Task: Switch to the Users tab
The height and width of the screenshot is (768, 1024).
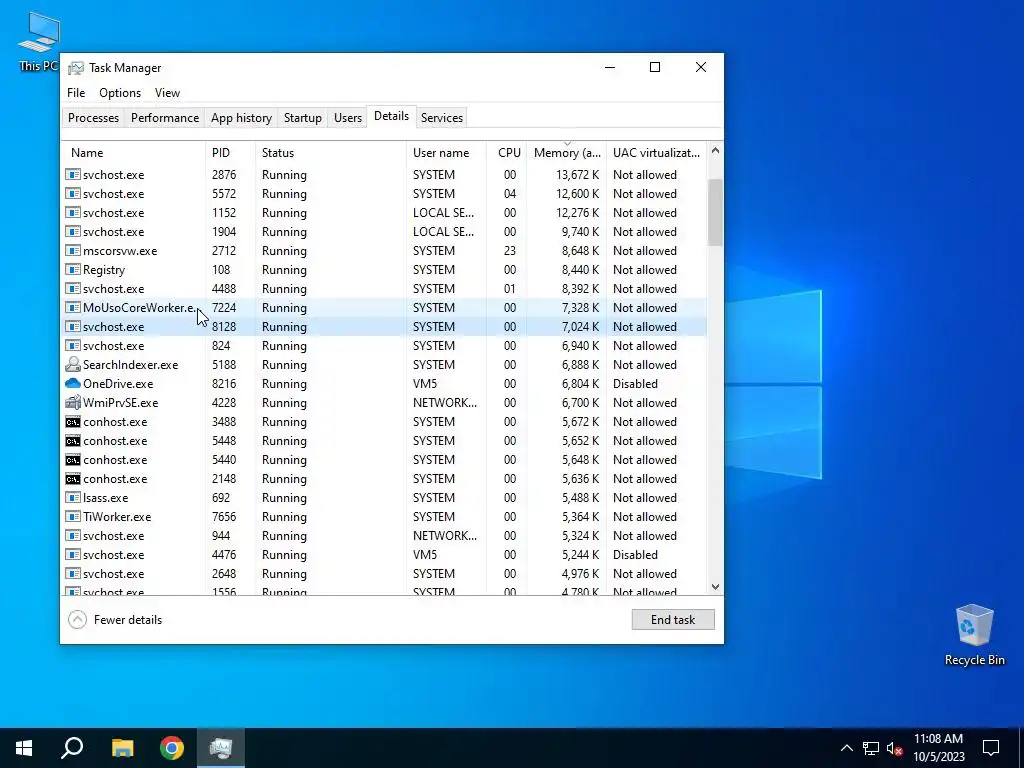Action: point(347,118)
